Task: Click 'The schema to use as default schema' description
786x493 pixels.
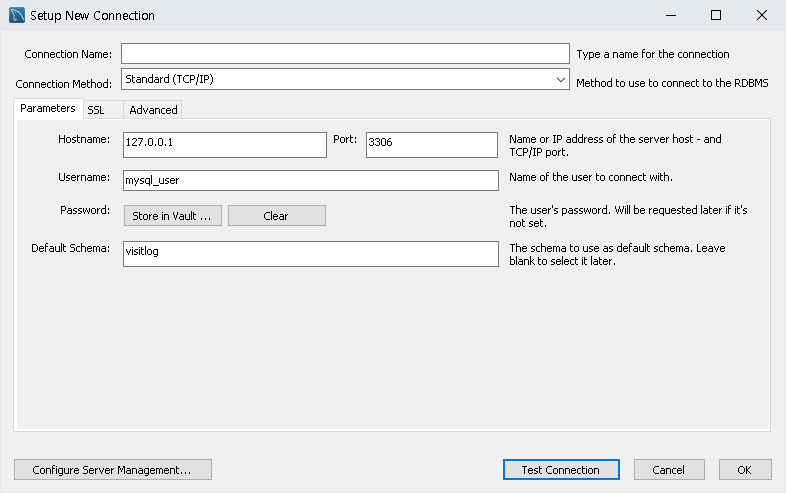Action: pyautogui.click(x=617, y=254)
